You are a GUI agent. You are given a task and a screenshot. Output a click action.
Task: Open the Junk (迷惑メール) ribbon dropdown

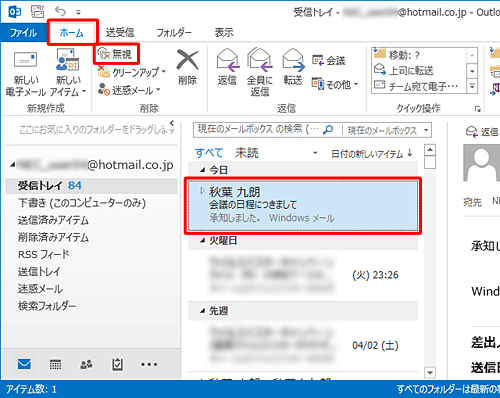pos(129,90)
